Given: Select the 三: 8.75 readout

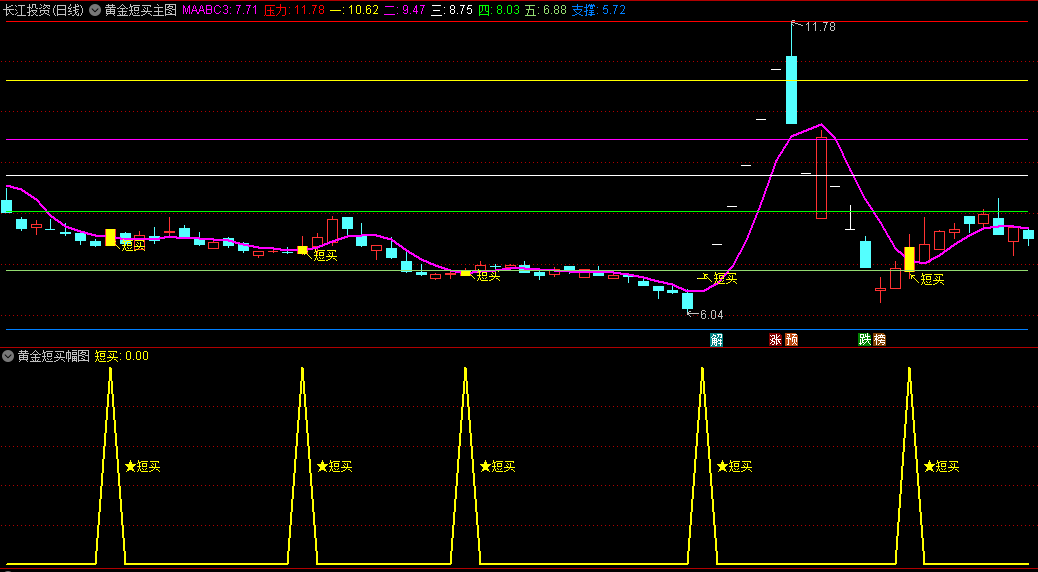Looking at the screenshot, I should click(452, 10).
